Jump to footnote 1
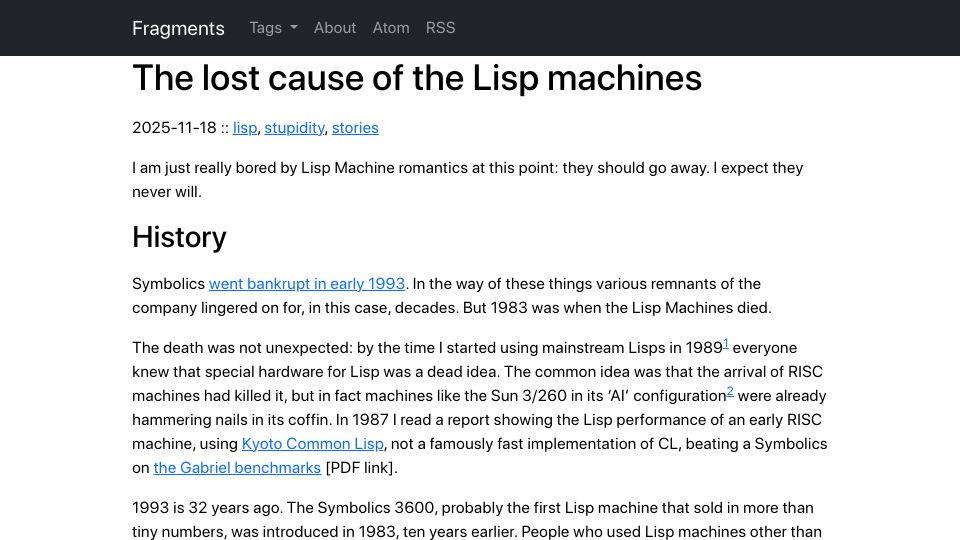960x540 pixels. tap(726, 344)
